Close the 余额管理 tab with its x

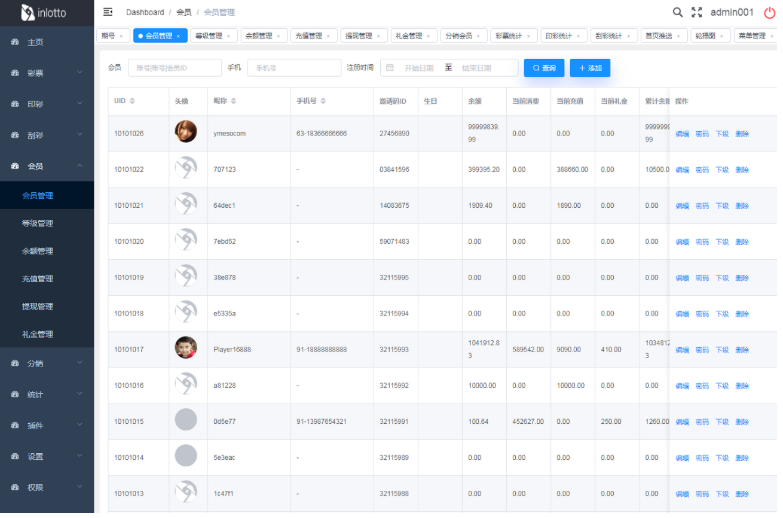point(279,36)
